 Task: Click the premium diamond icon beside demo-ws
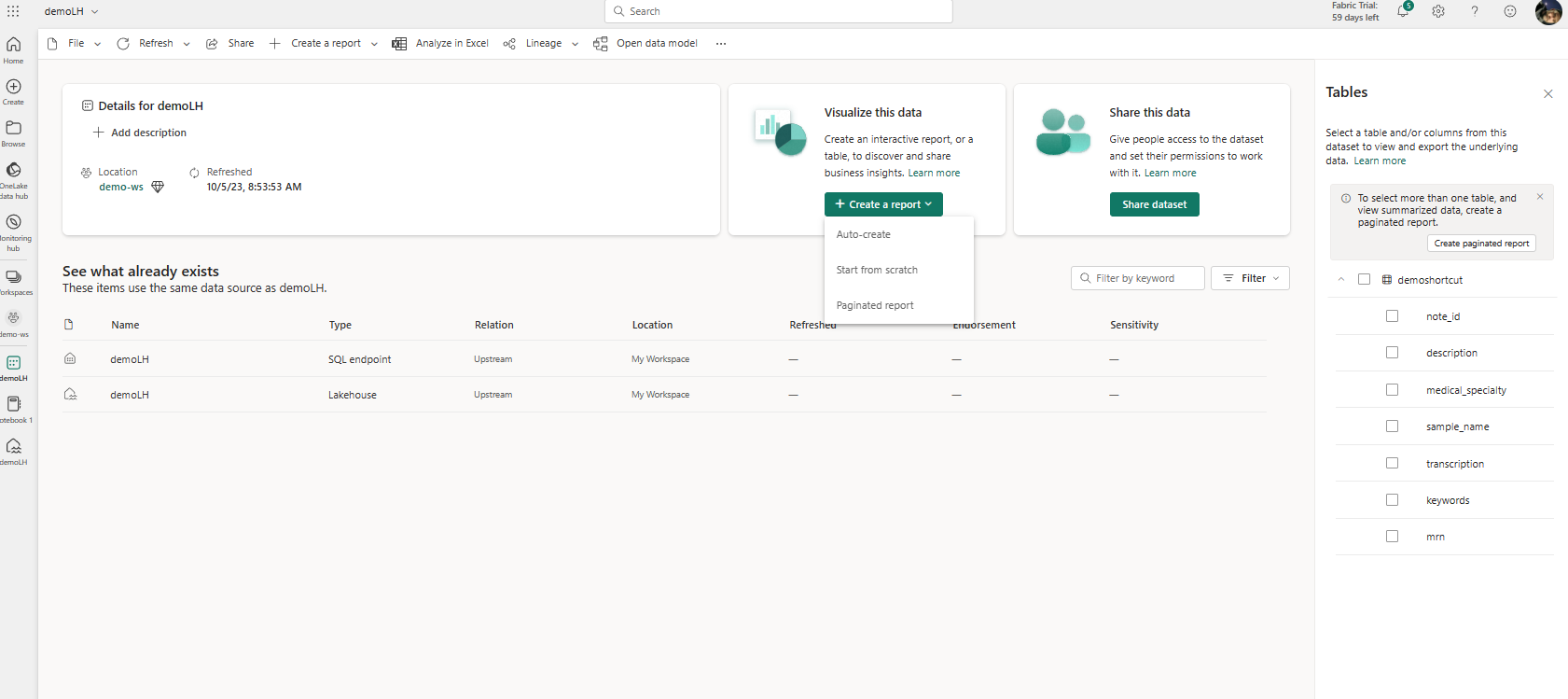pyautogui.click(x=158, y=187)
